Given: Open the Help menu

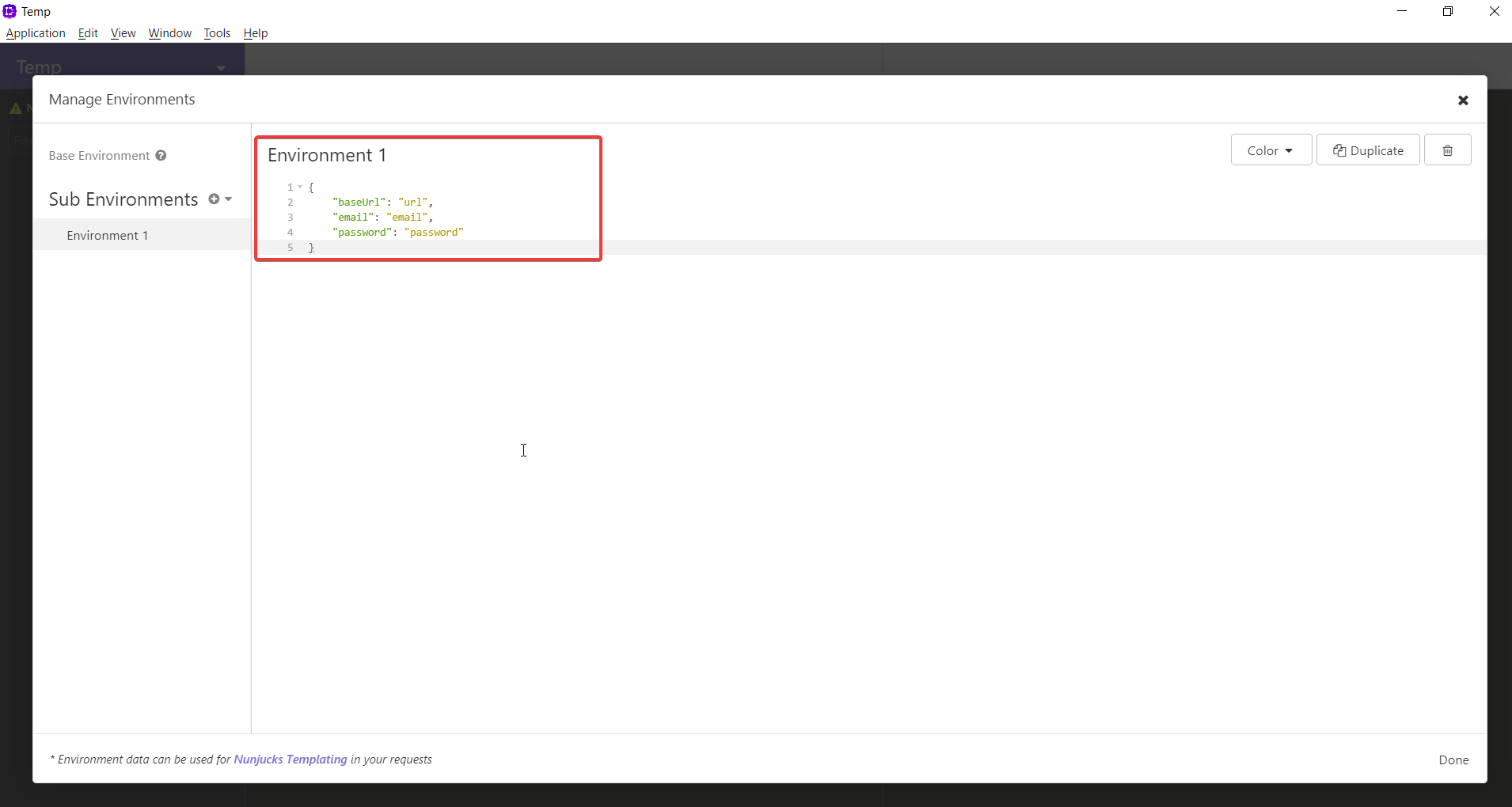Looking at the screenshot, I should 256,33.
